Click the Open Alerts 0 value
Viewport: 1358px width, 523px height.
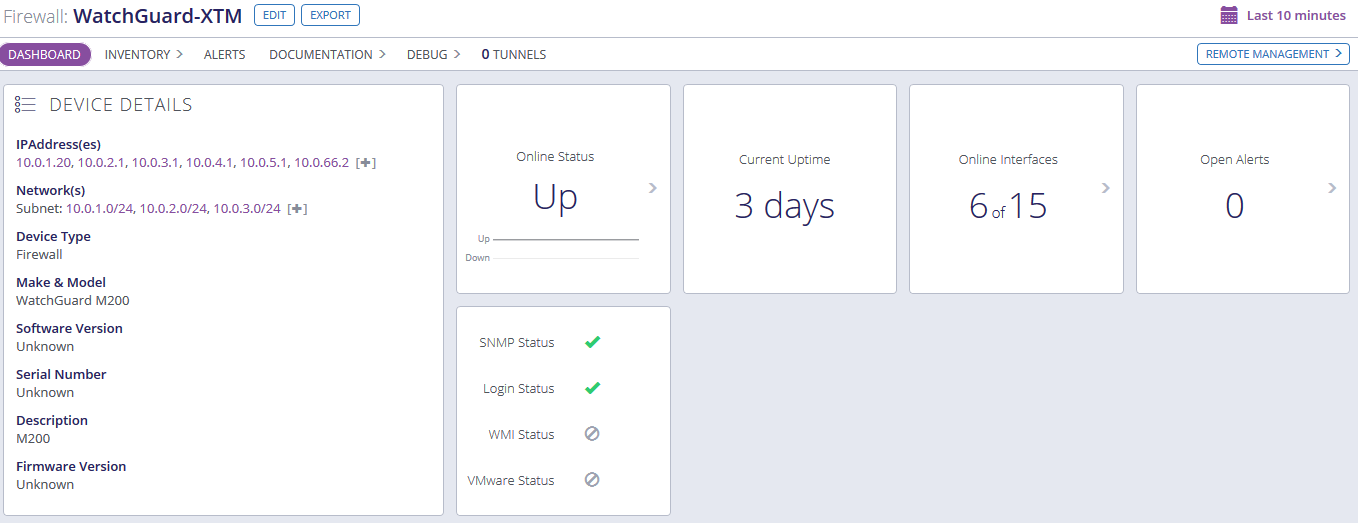point(1235,205)
